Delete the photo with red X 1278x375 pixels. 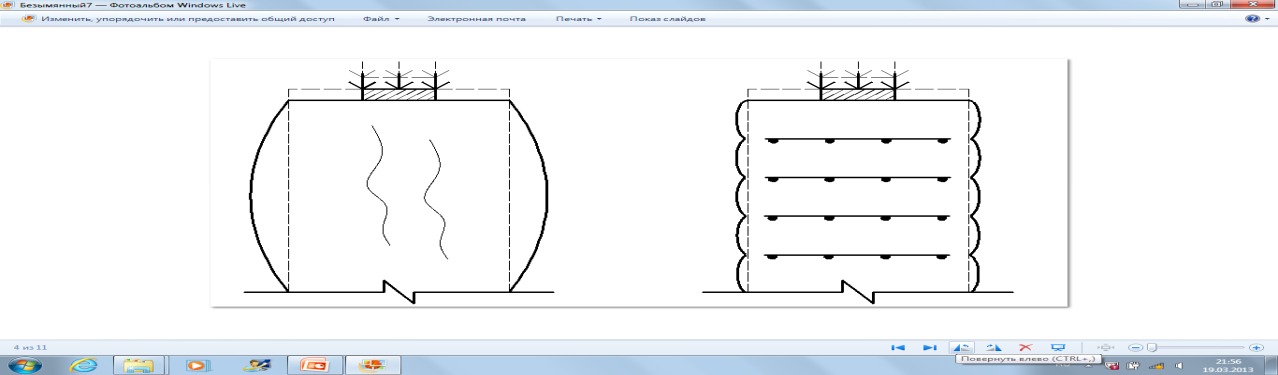point(1025,347)
